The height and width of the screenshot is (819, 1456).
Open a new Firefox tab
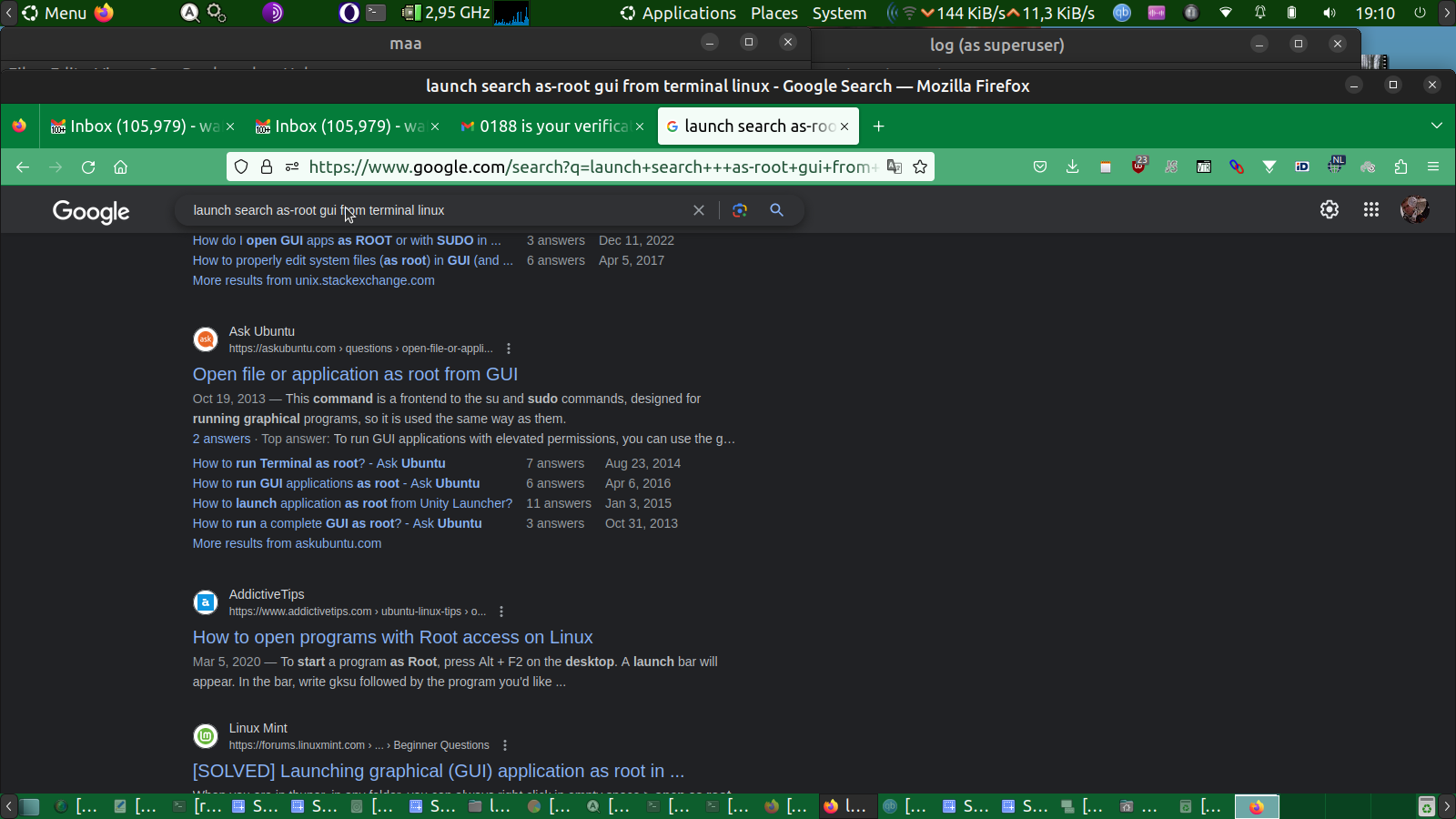pos(878,126)
